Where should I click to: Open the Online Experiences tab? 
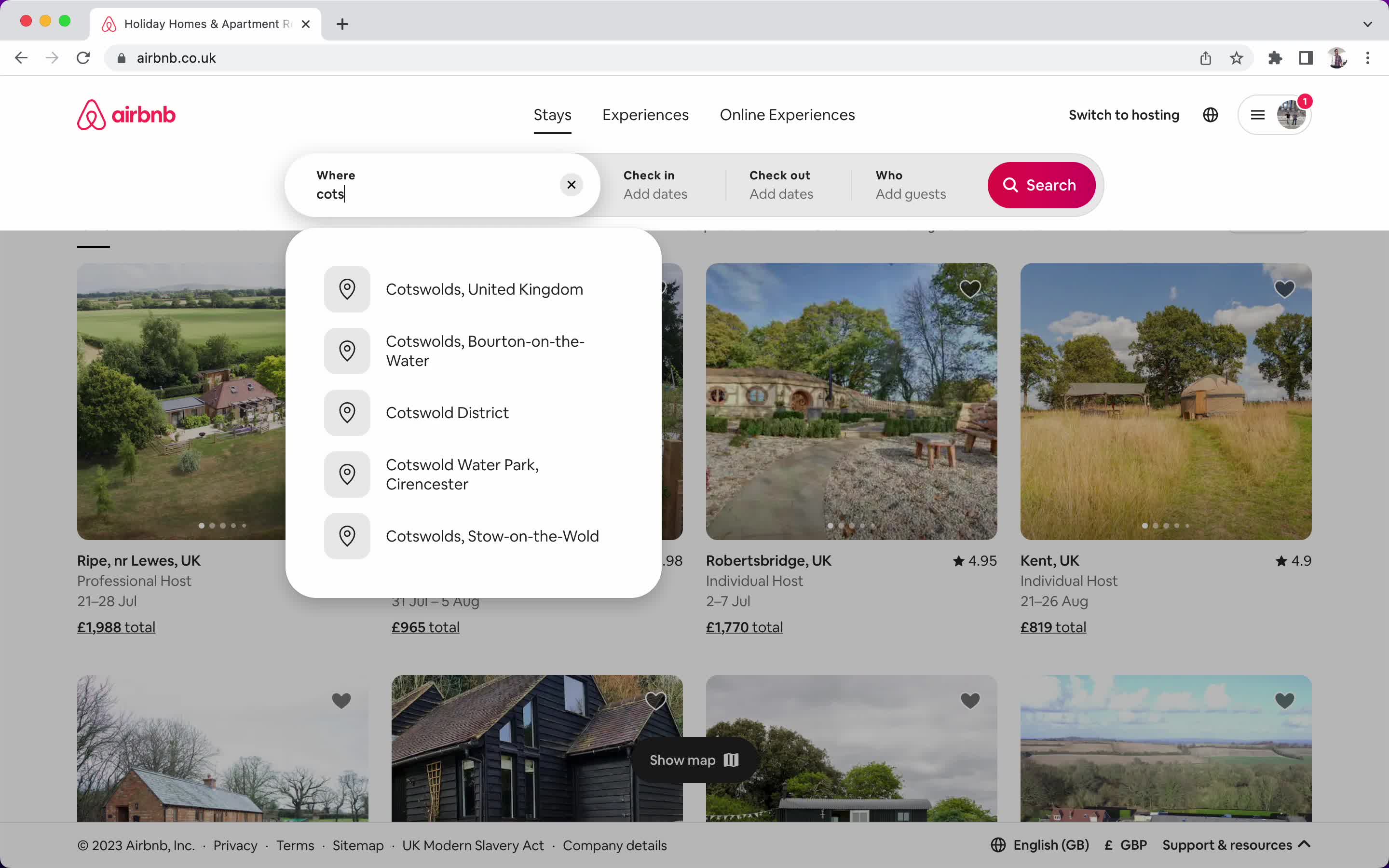pos(787,114)
